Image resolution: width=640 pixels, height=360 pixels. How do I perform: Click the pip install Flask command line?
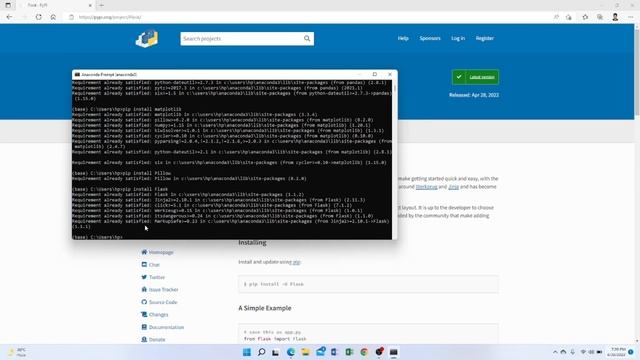120,189
